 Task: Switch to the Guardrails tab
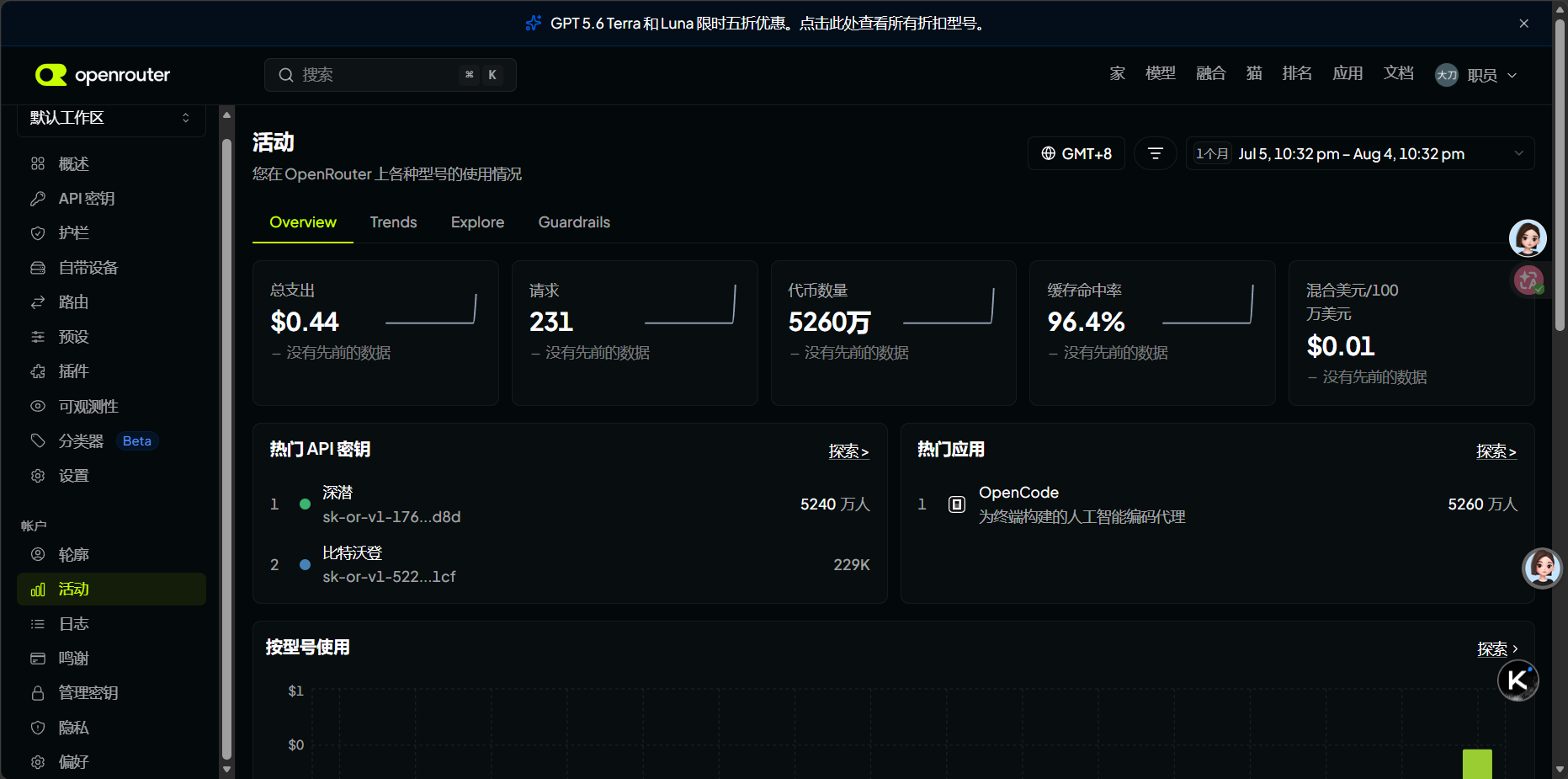574,222
